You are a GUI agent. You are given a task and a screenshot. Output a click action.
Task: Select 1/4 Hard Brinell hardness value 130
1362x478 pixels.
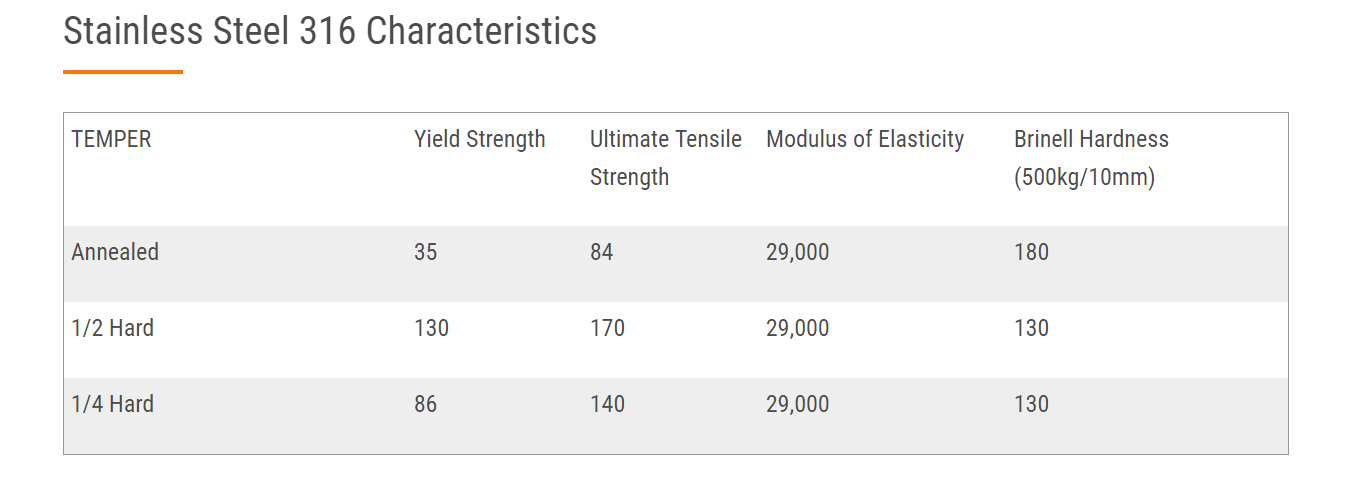[x=1032, y=404]
